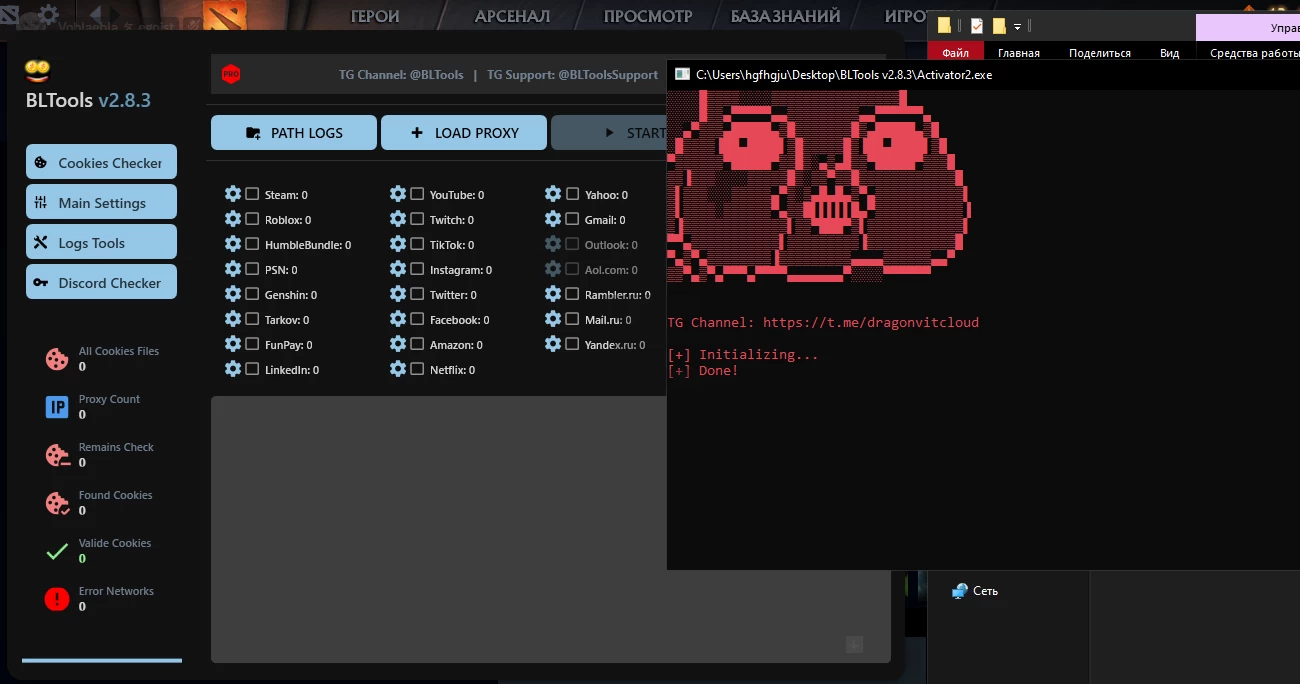
Task: Click the blue progress bar at bottom-left
Action: click(x=102, y=660)
